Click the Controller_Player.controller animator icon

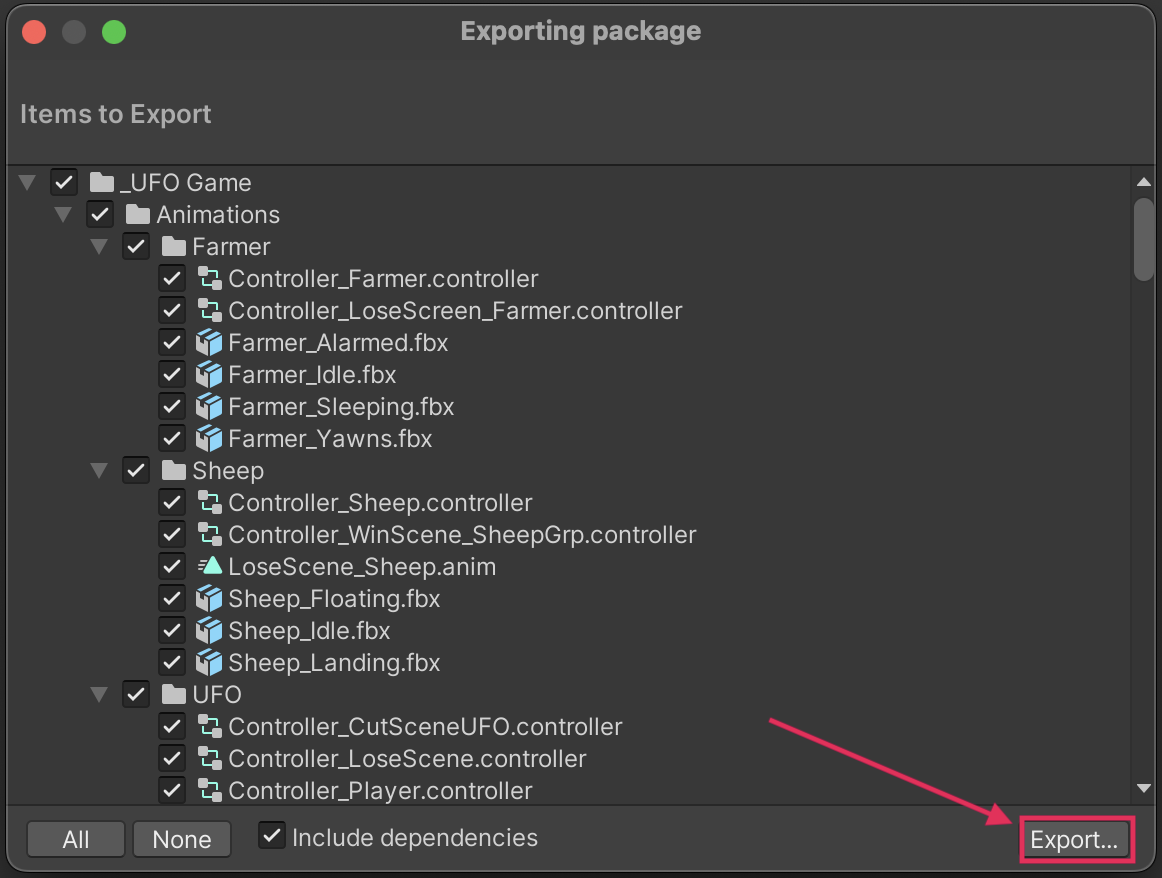point(209,790)
